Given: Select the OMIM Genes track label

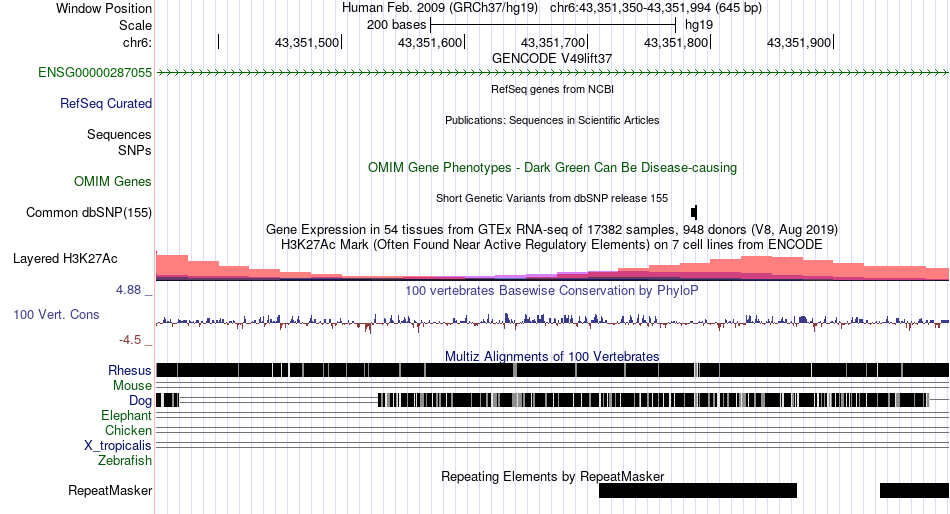Looking at the screenshot, I should pyautogui.click(x=113, y=181).
